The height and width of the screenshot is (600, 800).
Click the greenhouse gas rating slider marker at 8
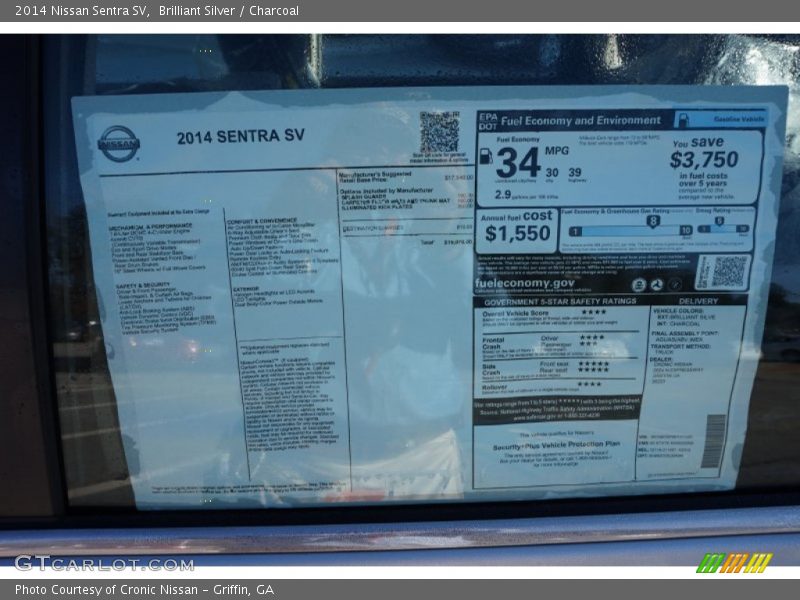click(x=652, y=219)
